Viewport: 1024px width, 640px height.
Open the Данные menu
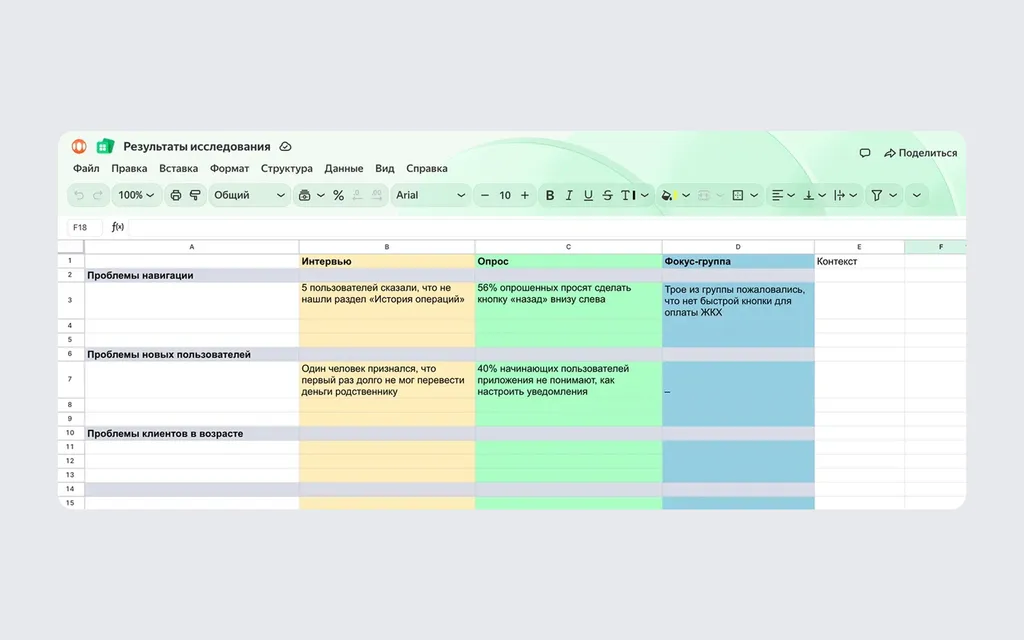click(344, 168)
